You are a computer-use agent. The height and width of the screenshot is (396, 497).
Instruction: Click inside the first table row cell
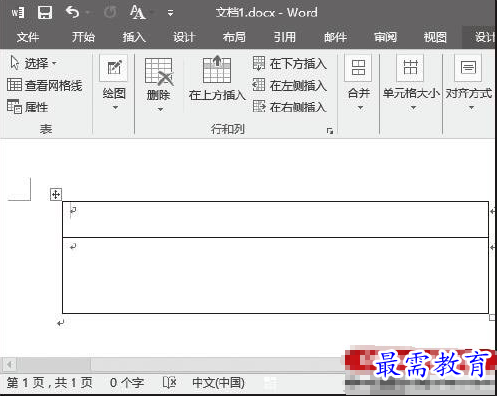[x=275, y=219]
